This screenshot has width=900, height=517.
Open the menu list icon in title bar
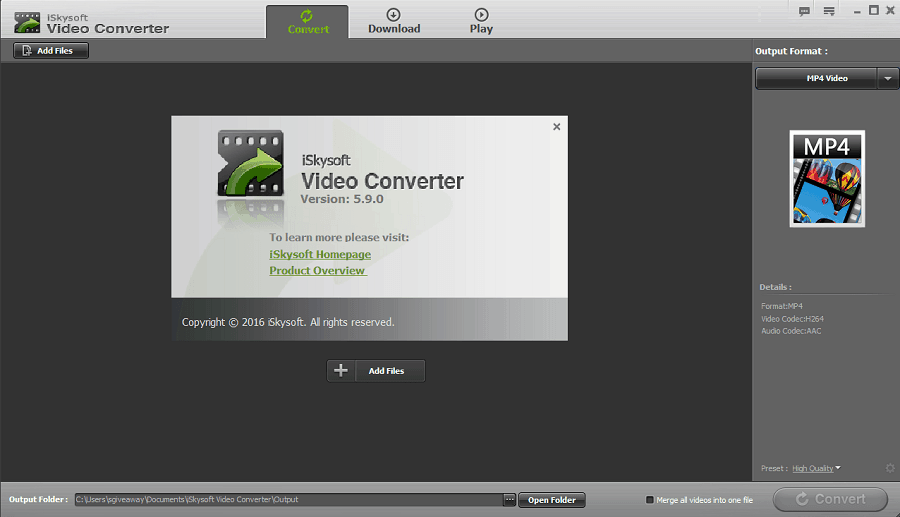click(x=829, y=11)
